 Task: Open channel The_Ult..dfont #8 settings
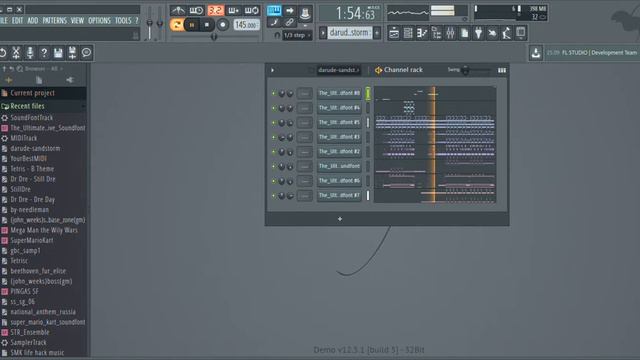(339, 93)
